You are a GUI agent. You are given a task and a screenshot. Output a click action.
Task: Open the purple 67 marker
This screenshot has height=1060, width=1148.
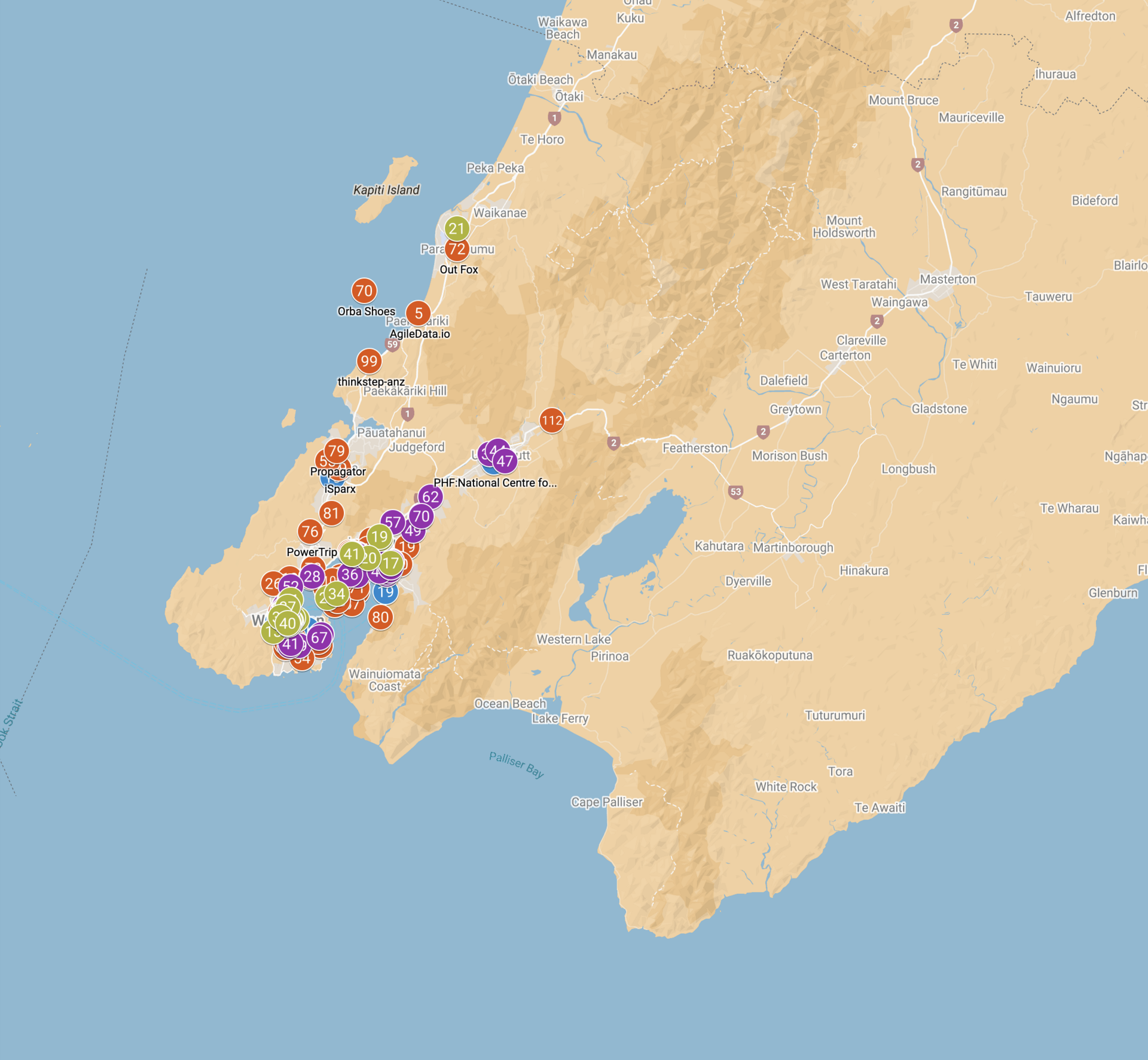320,637
